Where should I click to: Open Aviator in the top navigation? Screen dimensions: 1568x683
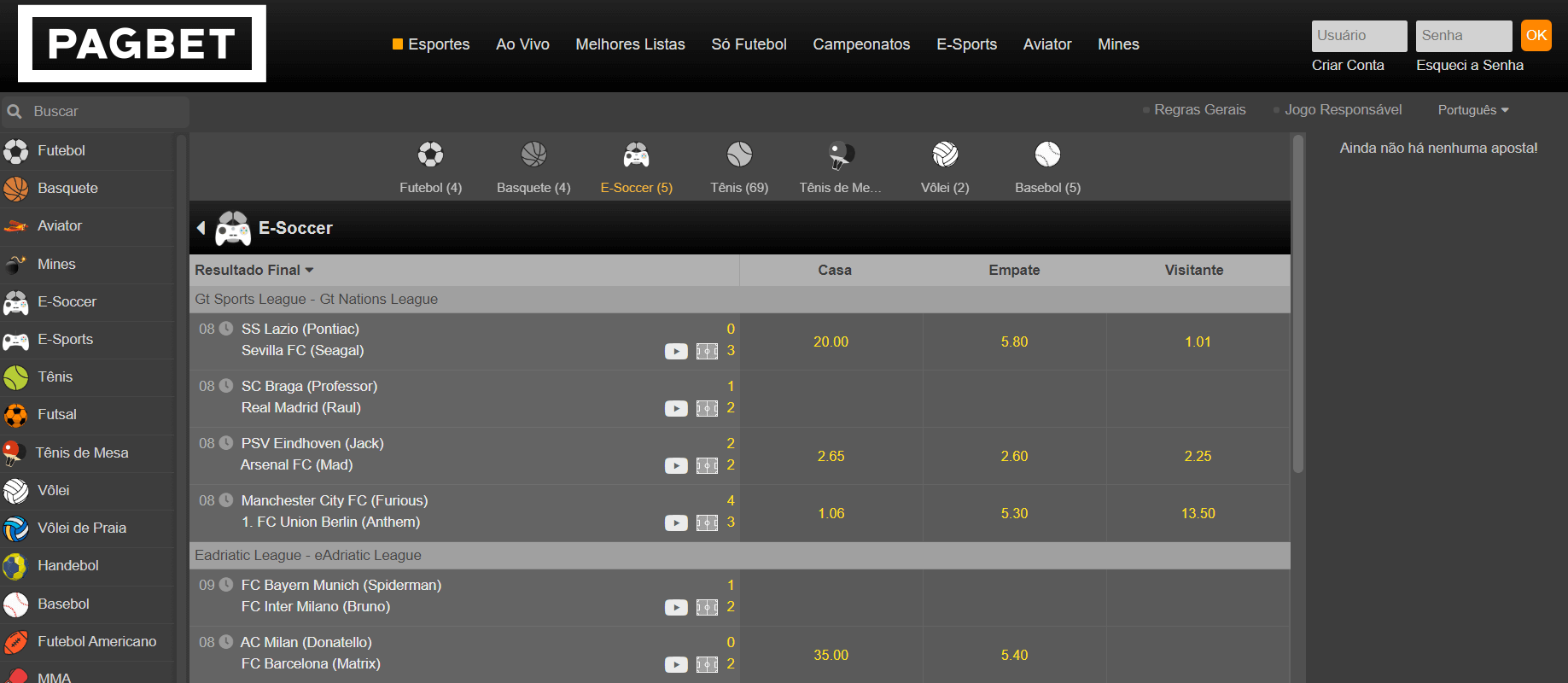1047,44
